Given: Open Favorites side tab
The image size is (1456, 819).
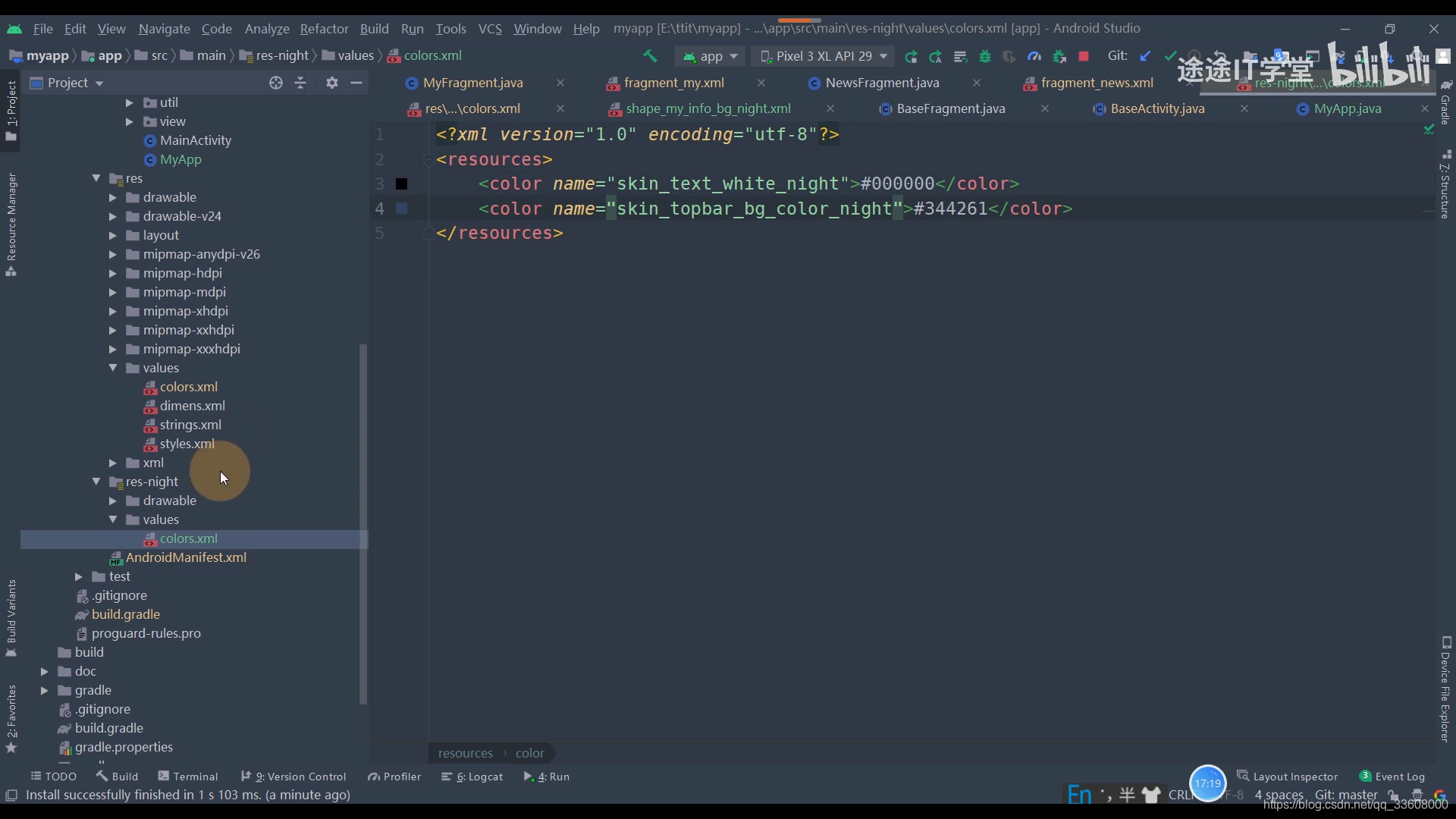Looking at the screenshot, I should 11,718.
